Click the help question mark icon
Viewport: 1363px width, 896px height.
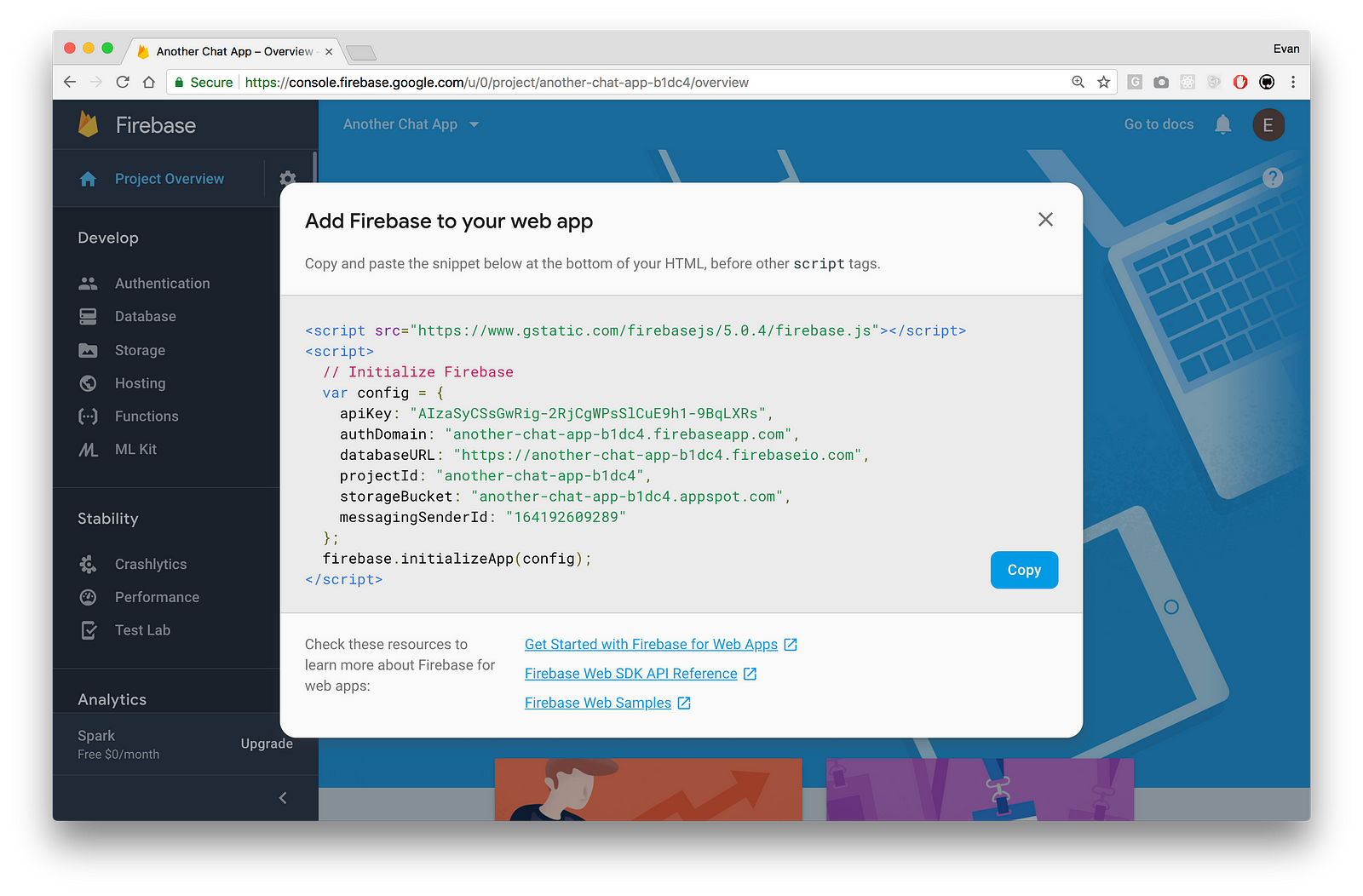pyautogui.click(x=1273, y=178)
